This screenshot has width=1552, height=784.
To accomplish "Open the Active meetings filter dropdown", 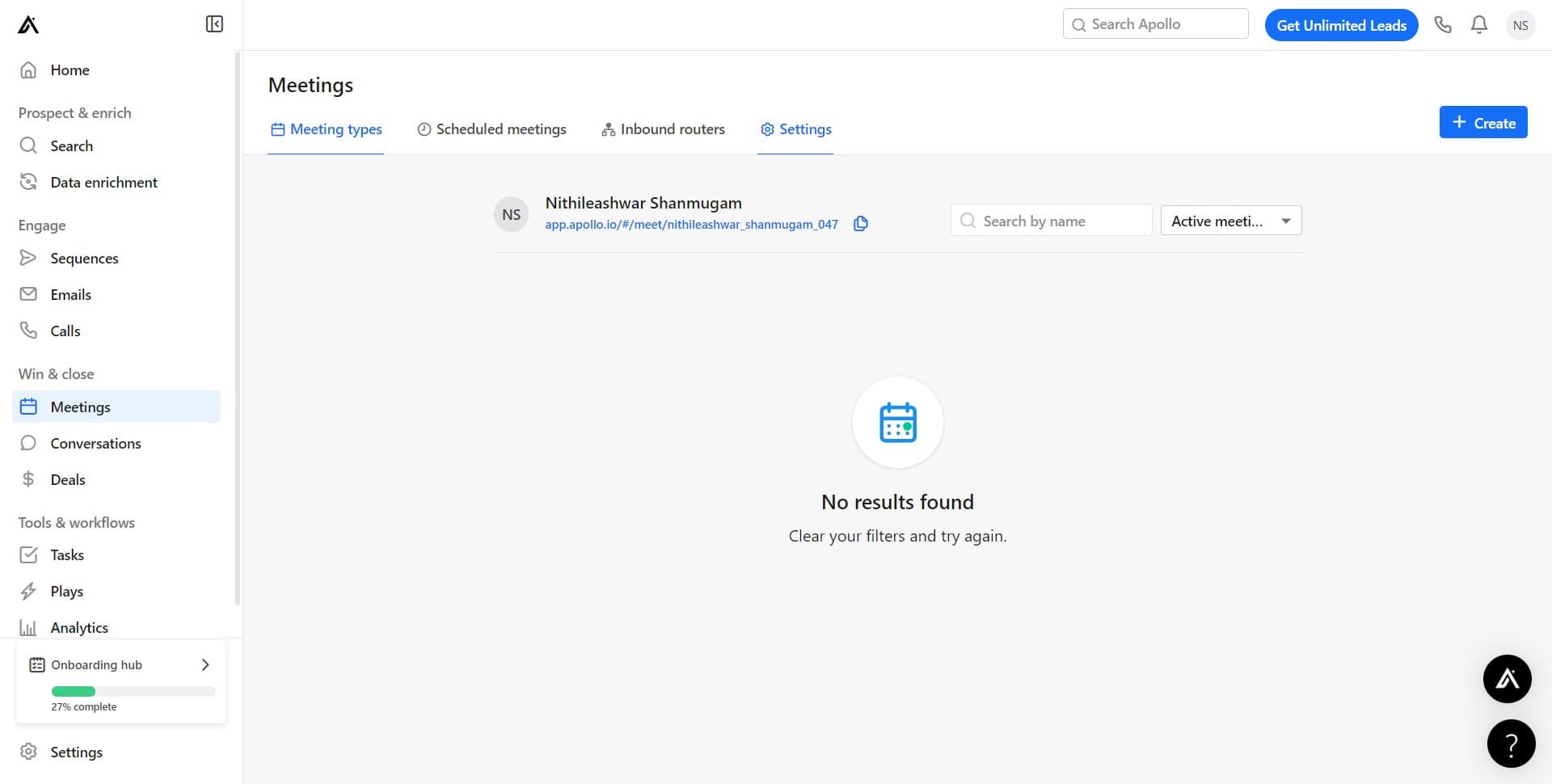I will click(x=1230, y=221).
